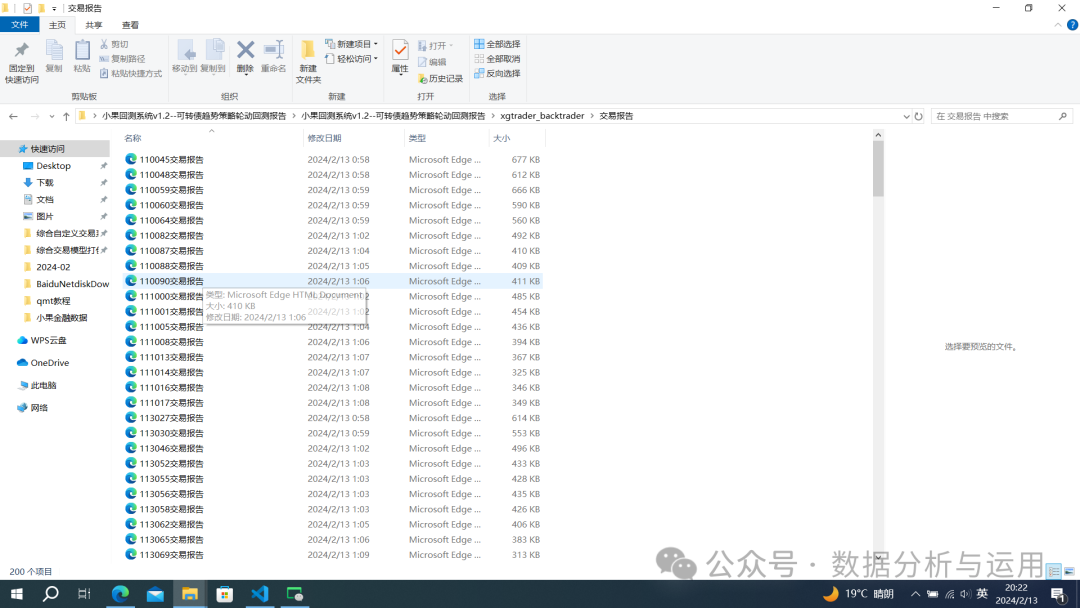Click Edit in the open group
1080x608 pixels.
[432, 62]
